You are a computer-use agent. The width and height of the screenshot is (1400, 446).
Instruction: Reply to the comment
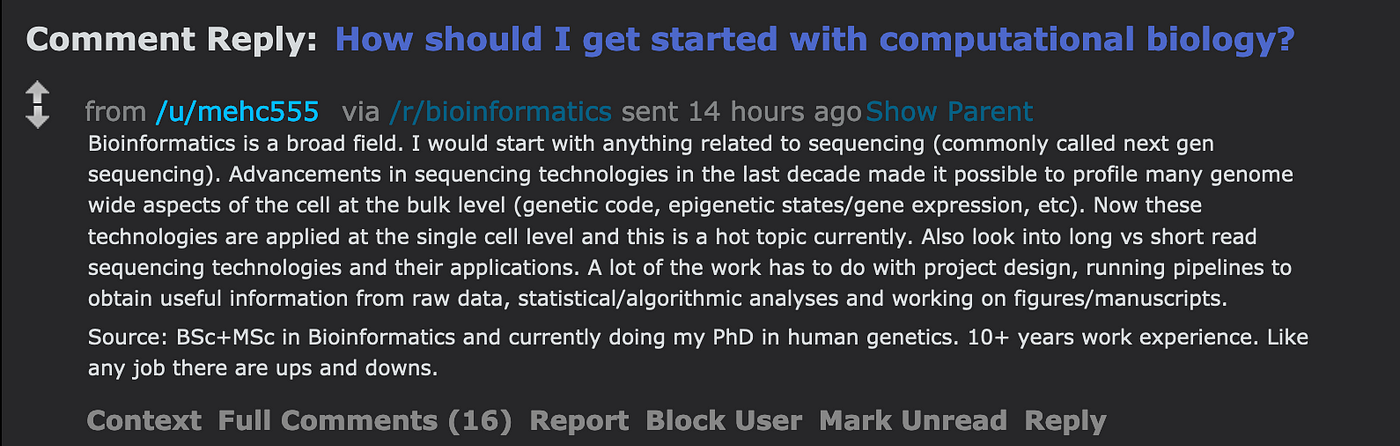(x=1065, y=421)
